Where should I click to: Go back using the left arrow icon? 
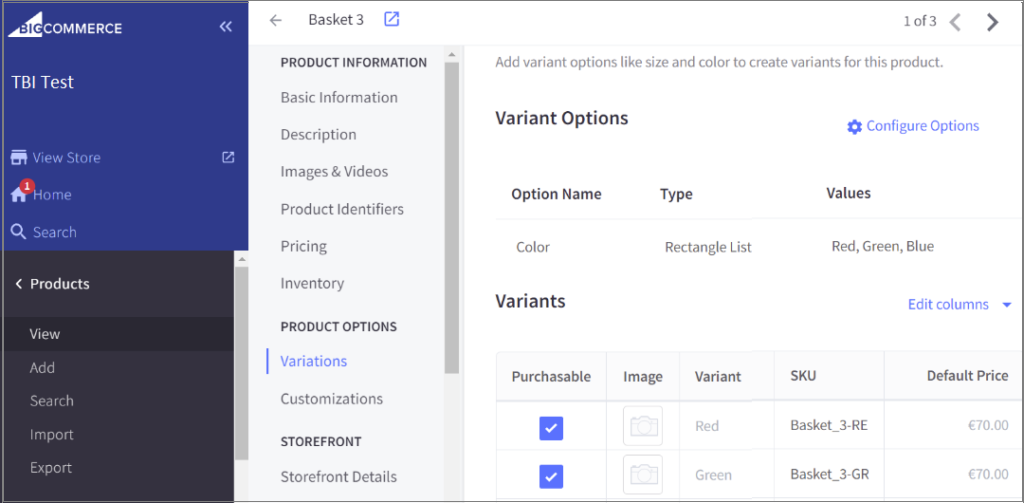tap(276, 20)
